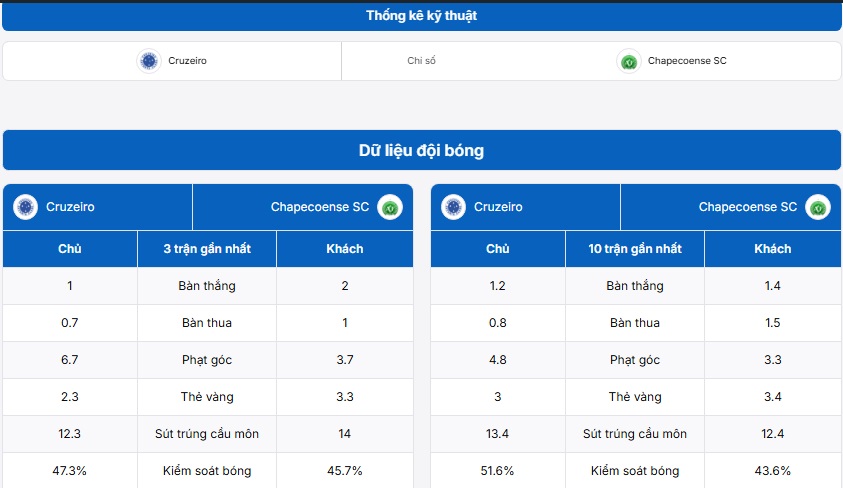Click Bàn thua label in 3-match table
Viewport: 843px width, 488px height.
(x=207, y=323)
